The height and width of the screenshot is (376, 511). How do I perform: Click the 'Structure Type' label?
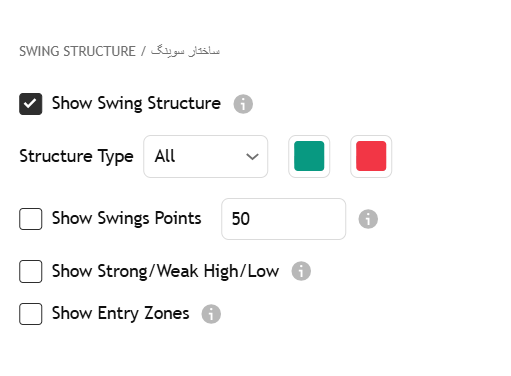click(x=76, y=156)
